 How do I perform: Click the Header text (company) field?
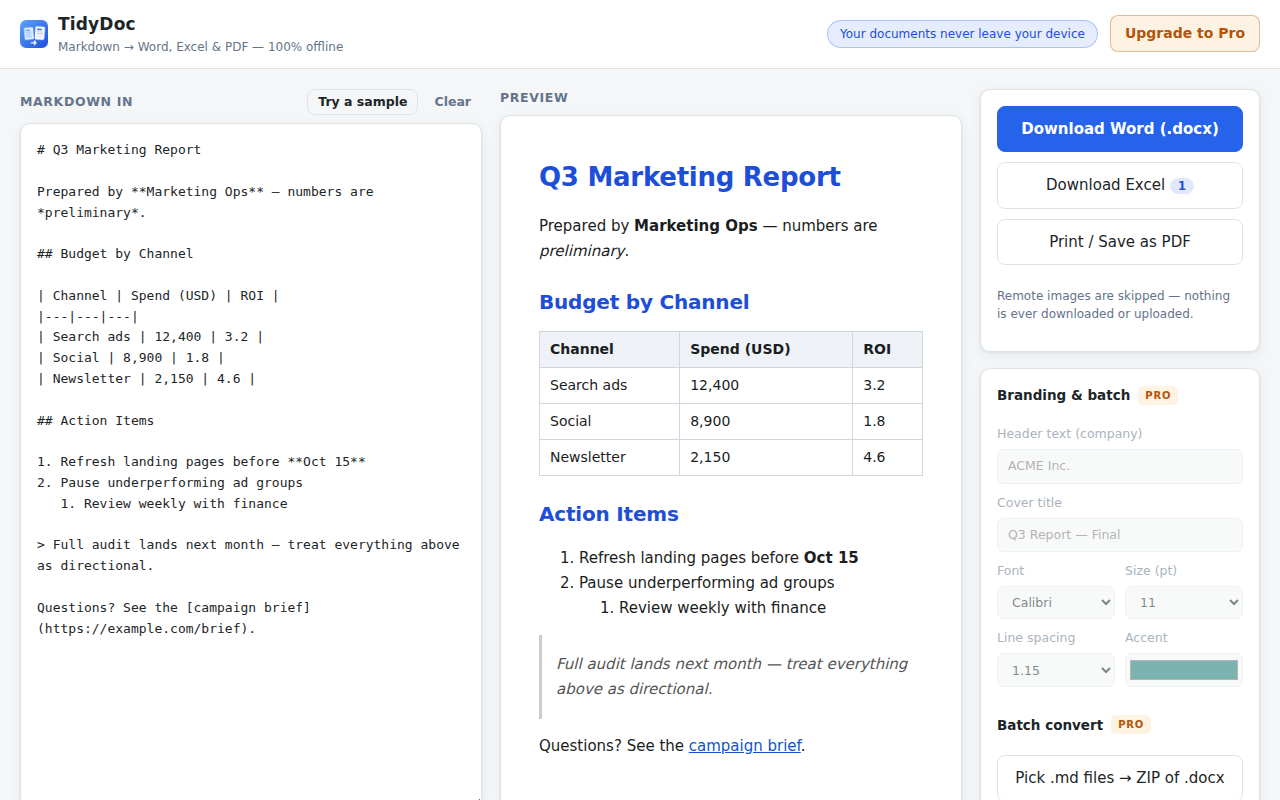[1120, 466]
